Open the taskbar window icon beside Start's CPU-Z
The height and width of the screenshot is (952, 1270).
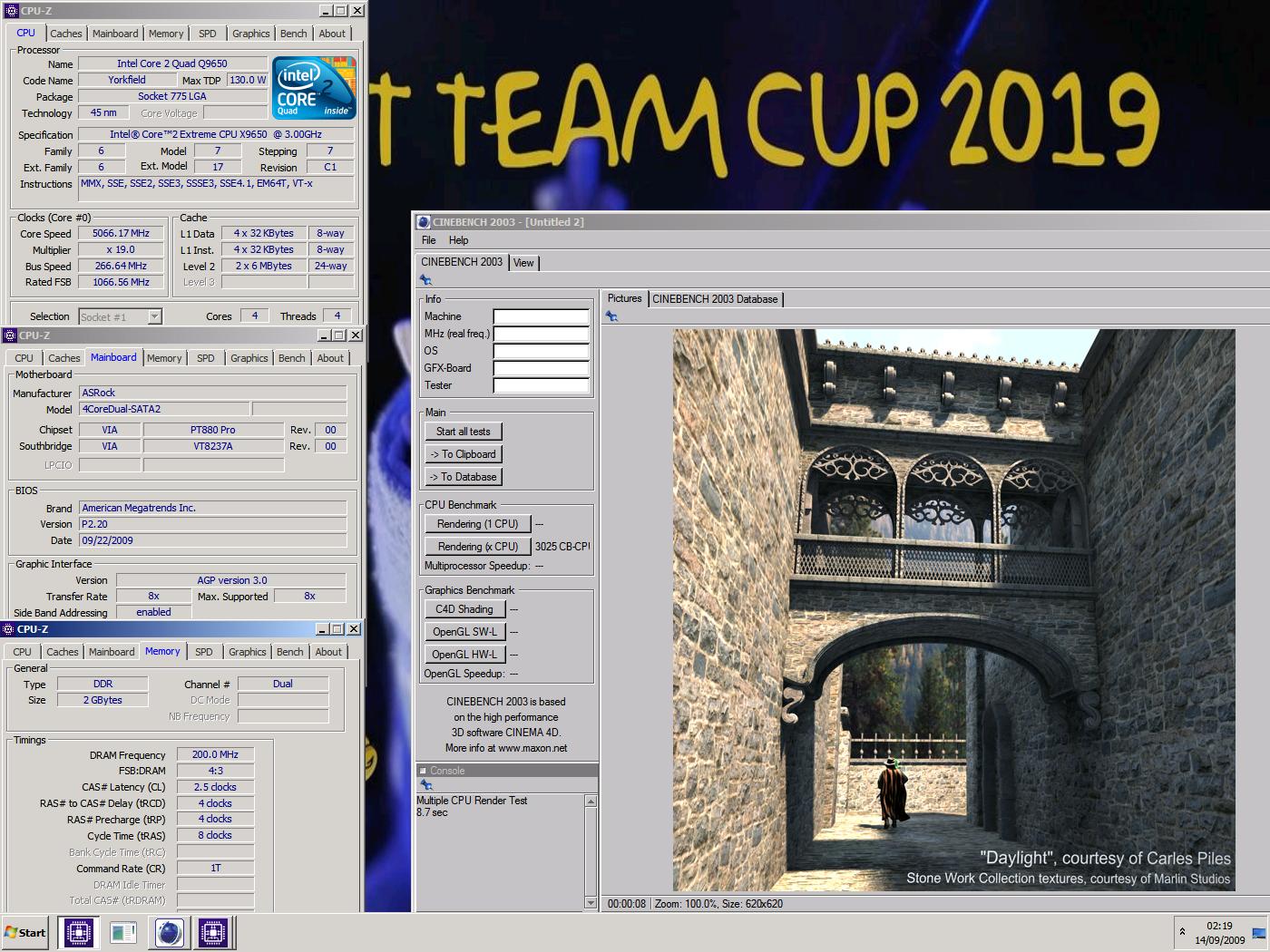(x=122, y=932)
